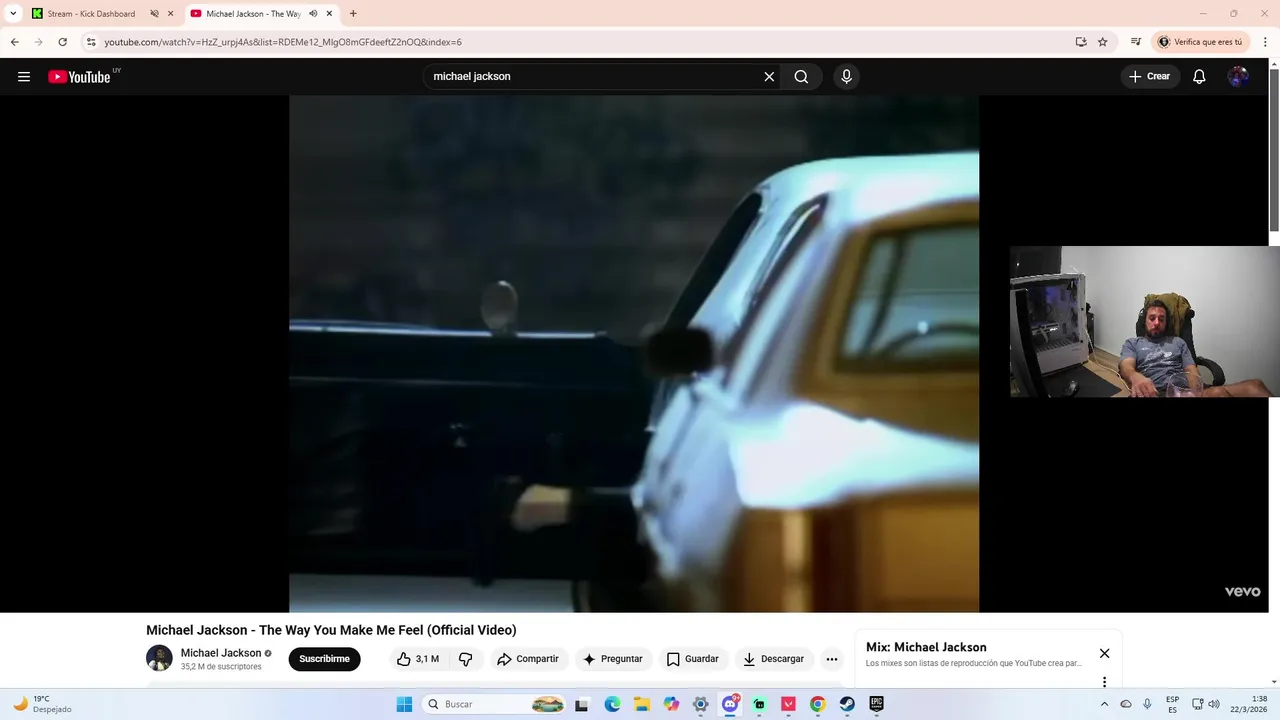Open the Preguntar AI button
The image size is (1280, 720).
(613, 659)
